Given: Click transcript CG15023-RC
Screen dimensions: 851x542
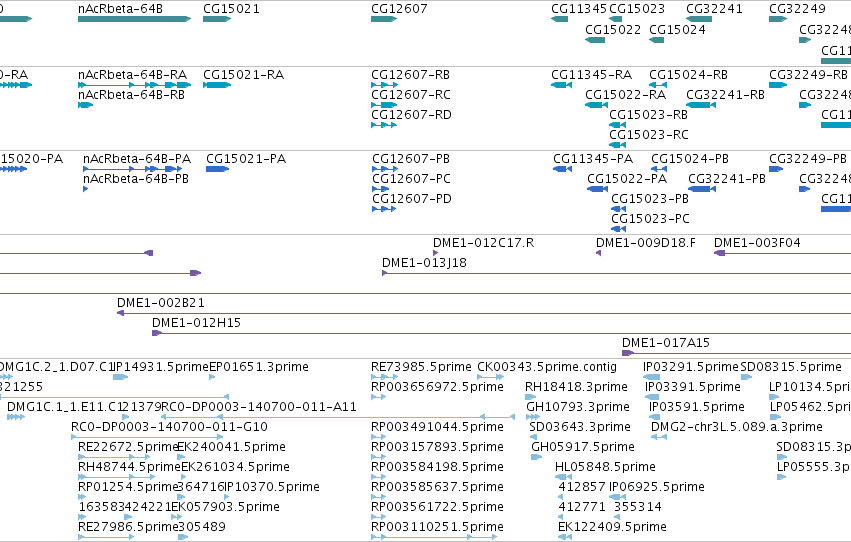Looking at the screenshot, I should [618, 145].
